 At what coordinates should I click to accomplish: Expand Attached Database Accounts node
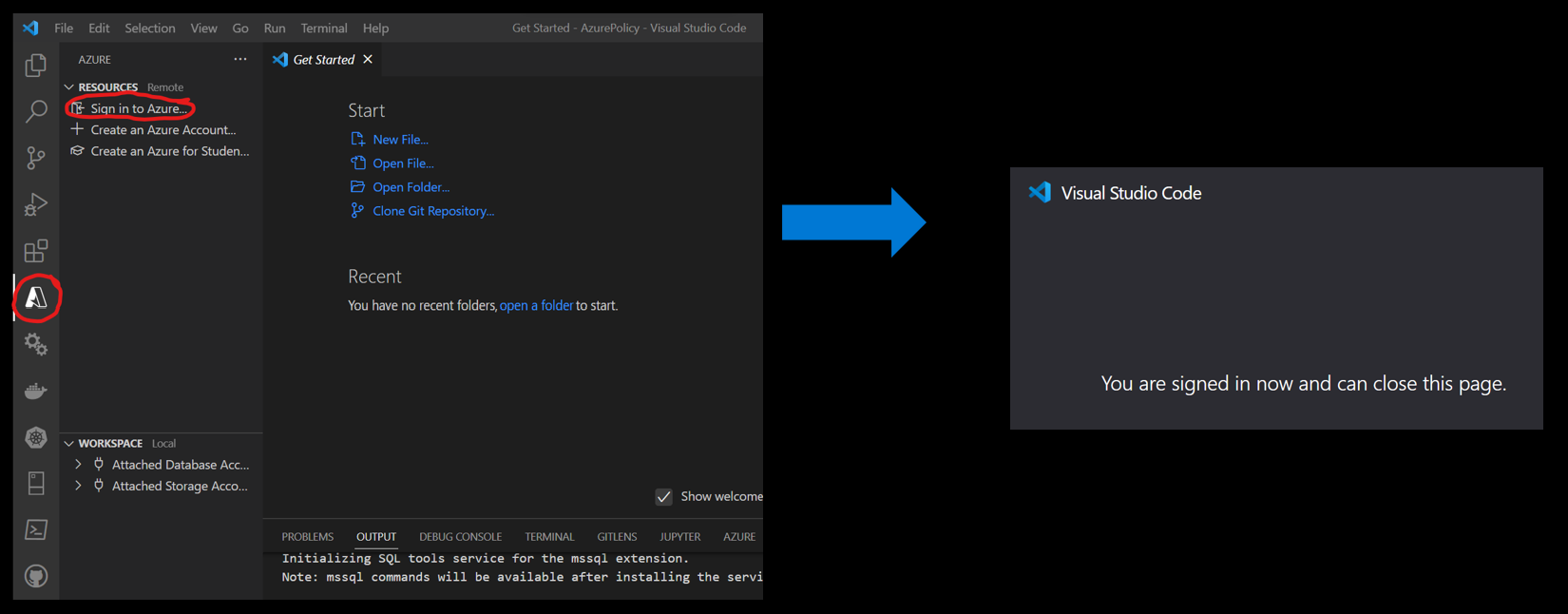click(78, 464)
